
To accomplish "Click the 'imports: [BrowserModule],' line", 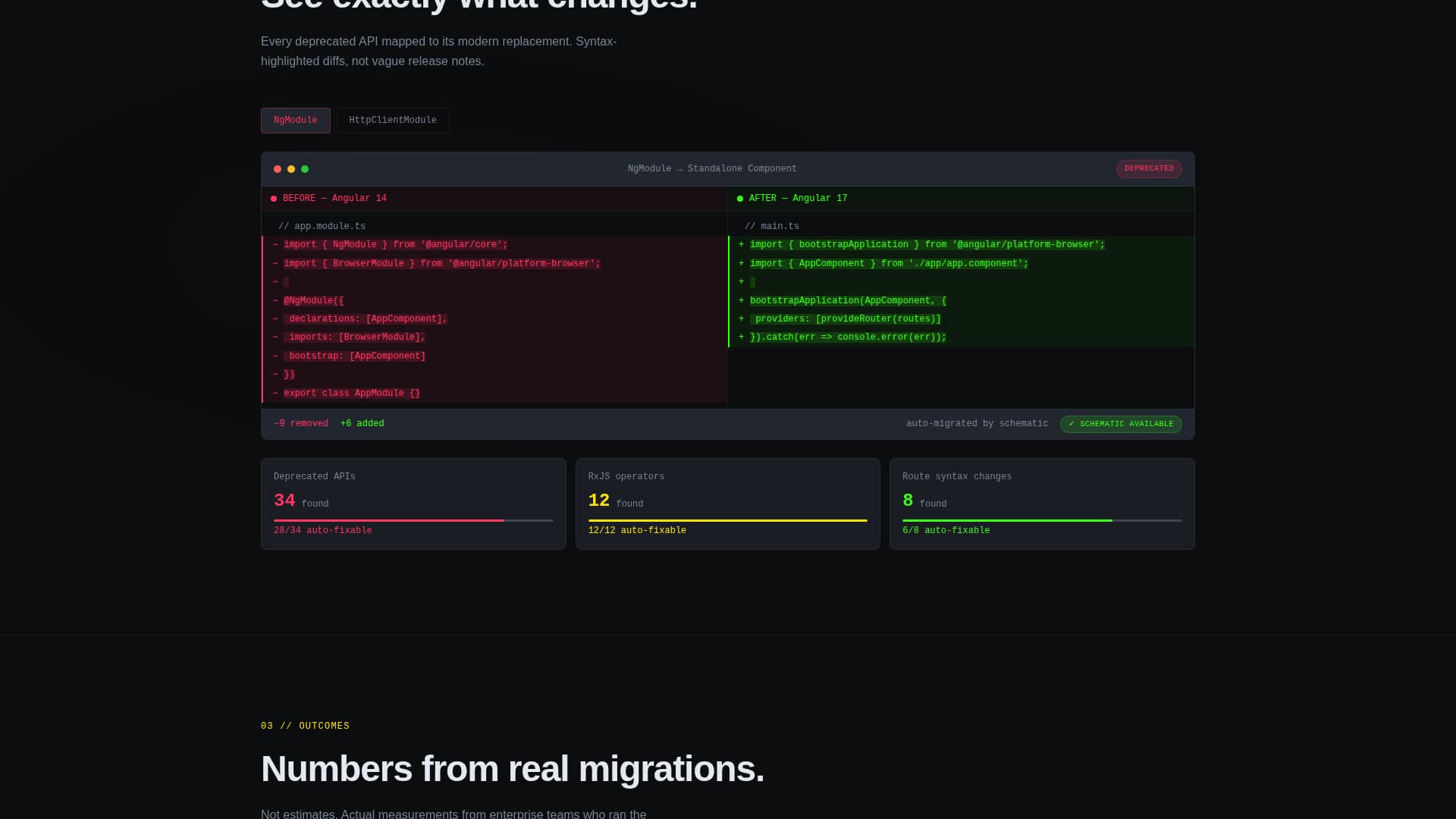I will 494,337.
